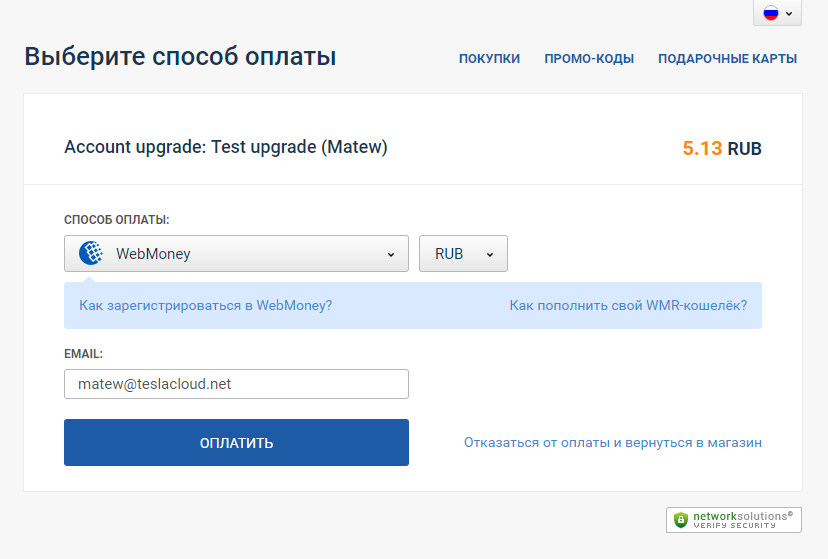Click the WebMoney globe logo icon

click(x=91, y=254)
